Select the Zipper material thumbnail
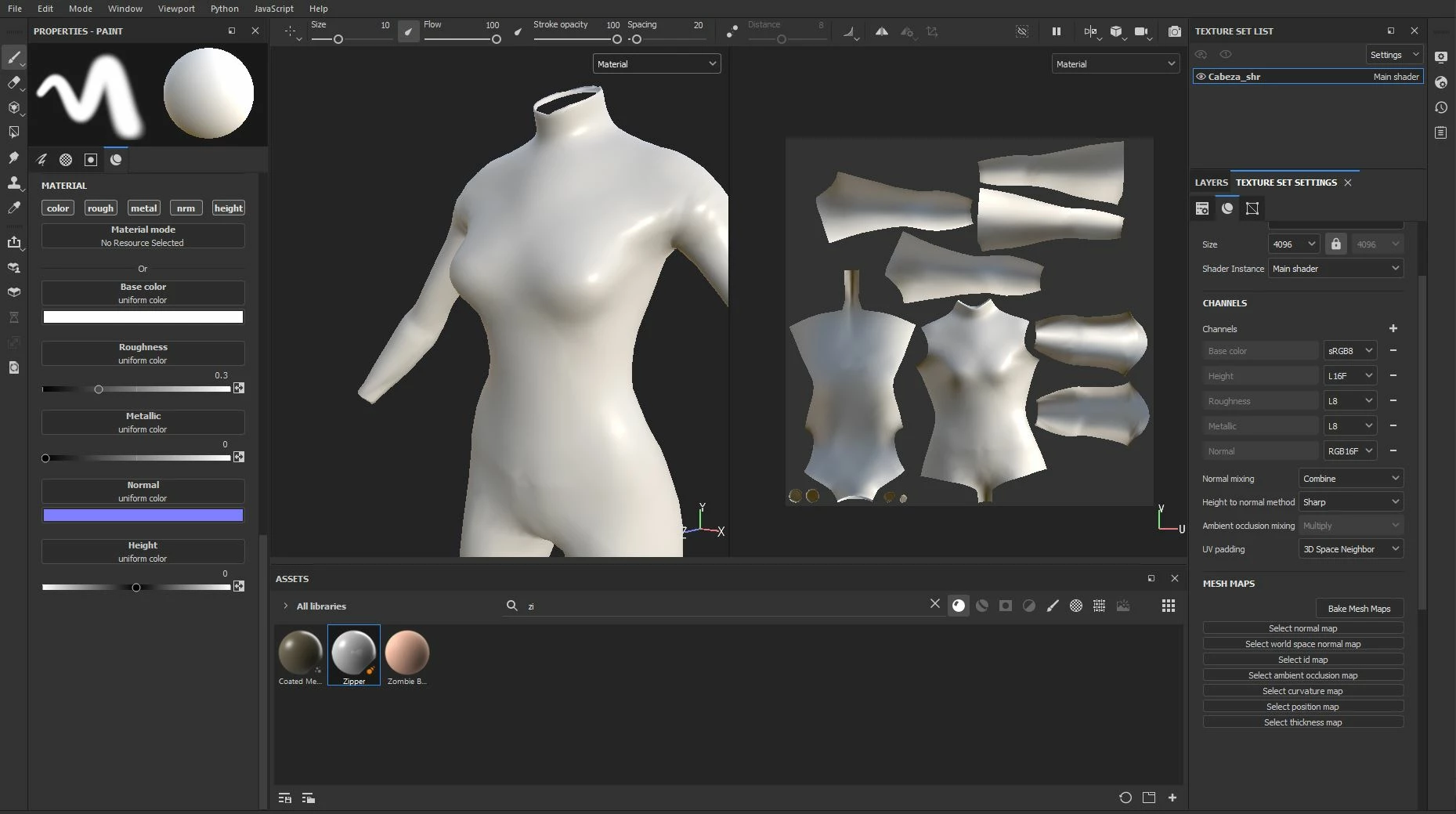Screen dimensions: 1456x814 [x=354, y=653]
